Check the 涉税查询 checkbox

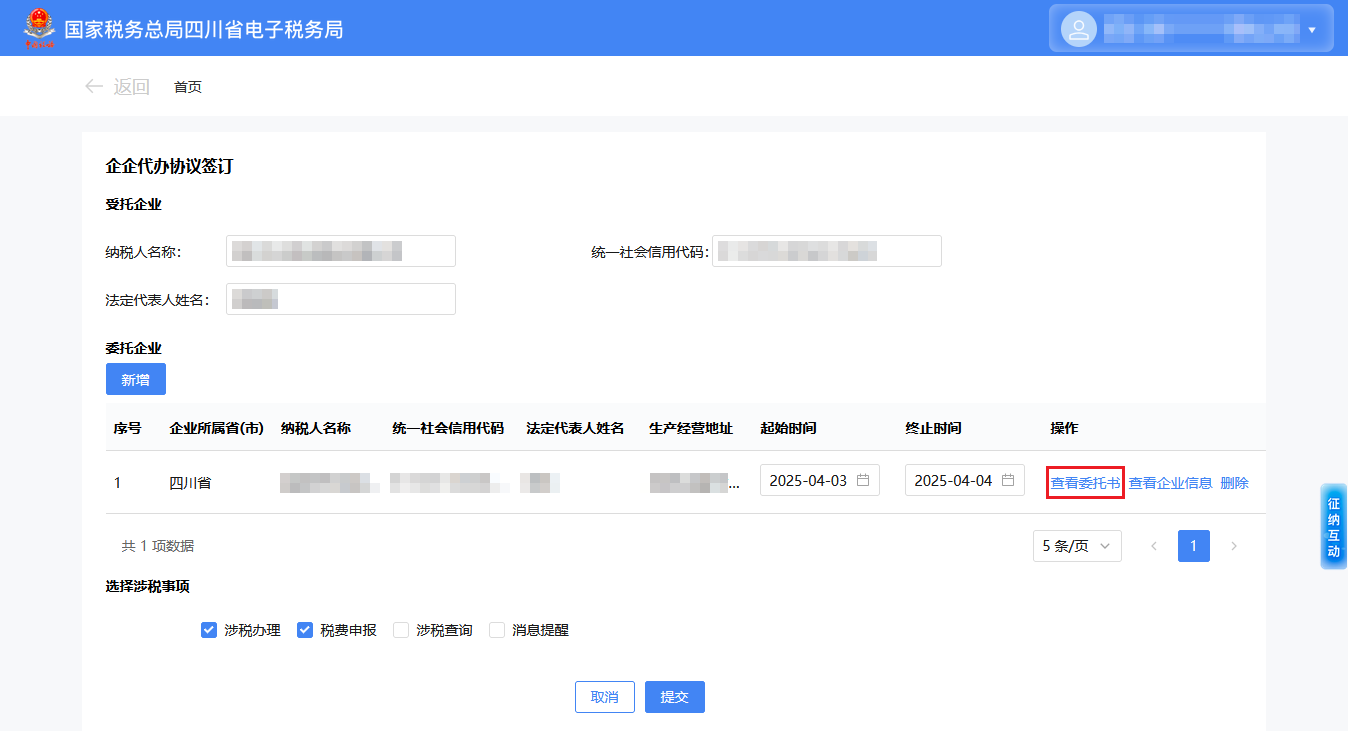click(x=401, y=630)
